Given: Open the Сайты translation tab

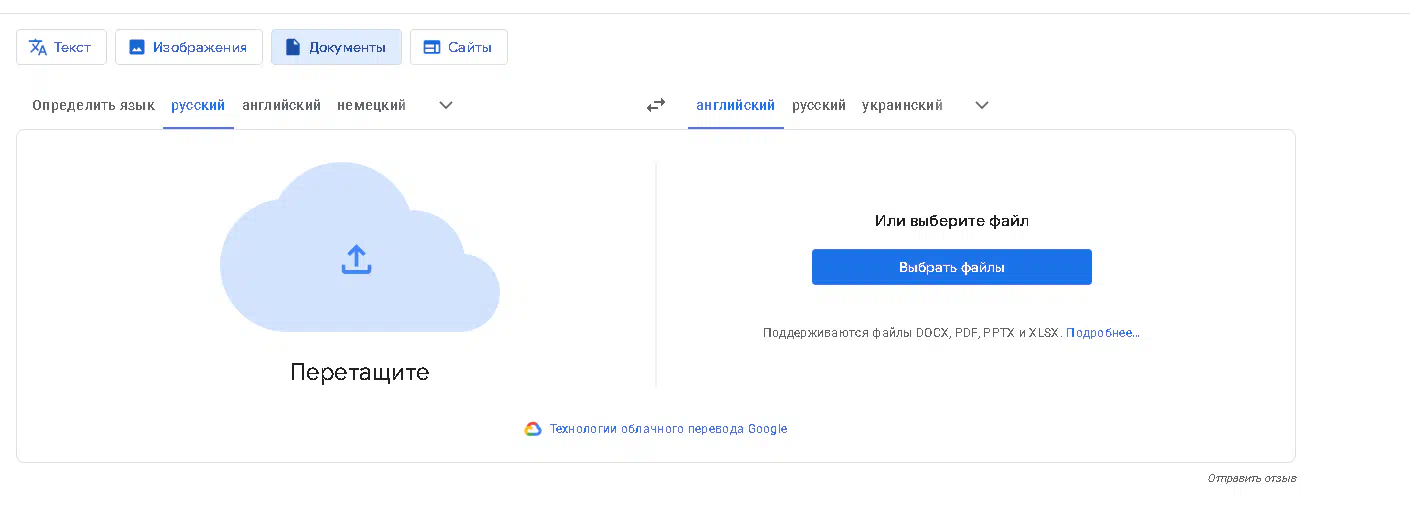Looking at the screenshot, I should click(x=459, y=47).
